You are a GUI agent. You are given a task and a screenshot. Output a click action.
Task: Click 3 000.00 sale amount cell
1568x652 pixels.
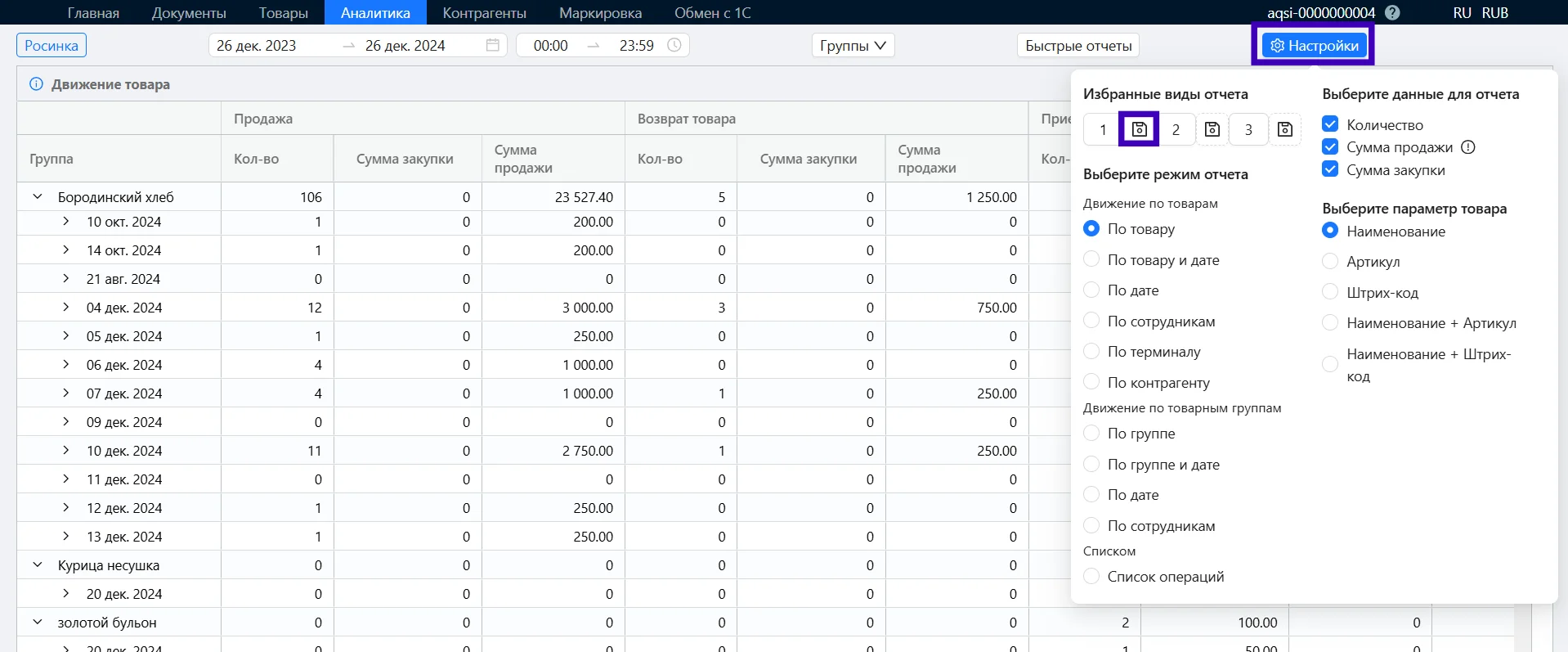(553, 307)
